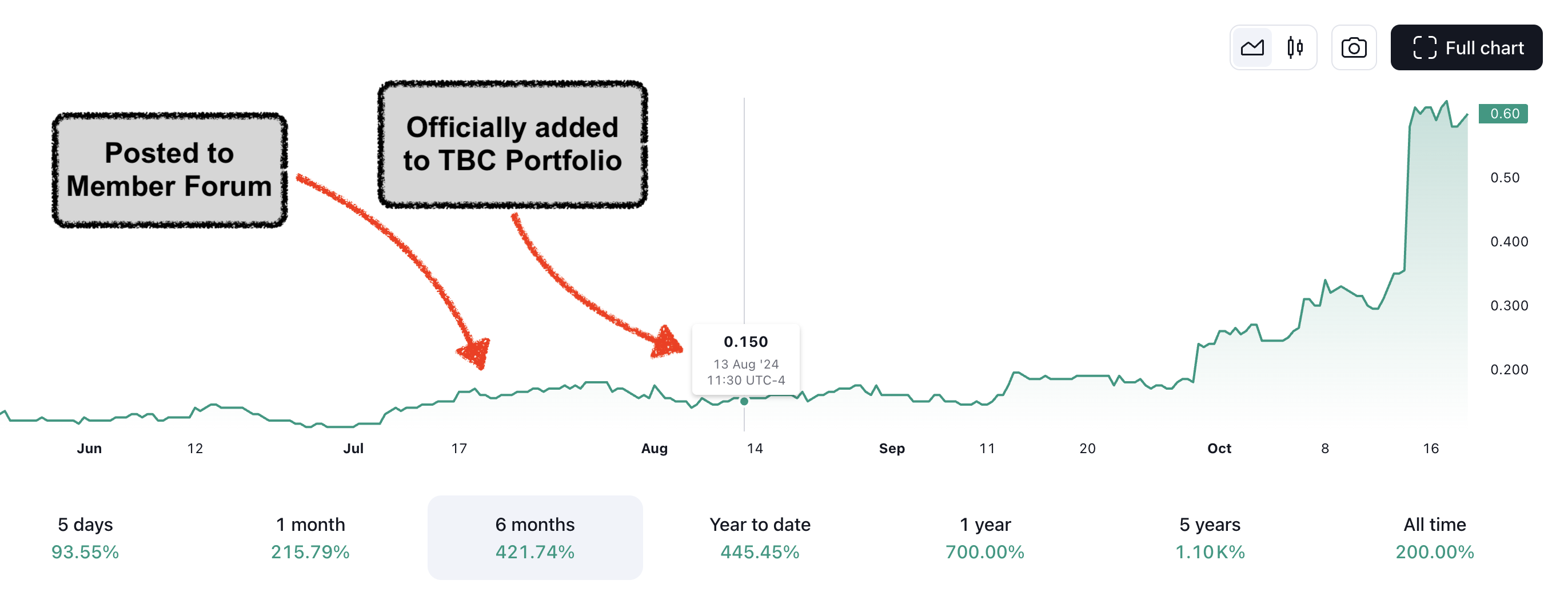Take a chart snapshot with camera icon
This screenshot has height=596, width=1568.
click(x=1353, y=47)
